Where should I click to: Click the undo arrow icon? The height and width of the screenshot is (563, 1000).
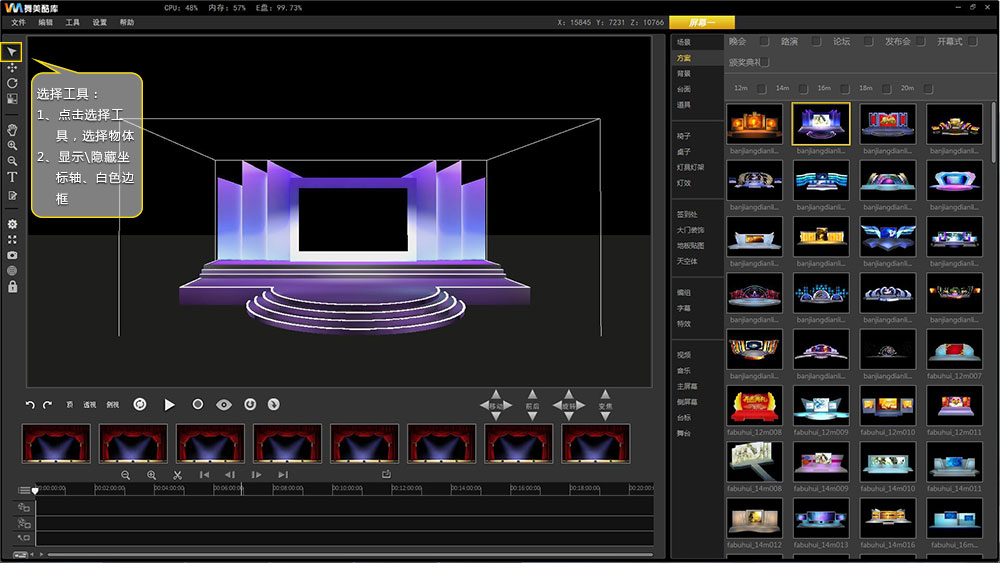(30, 405)
